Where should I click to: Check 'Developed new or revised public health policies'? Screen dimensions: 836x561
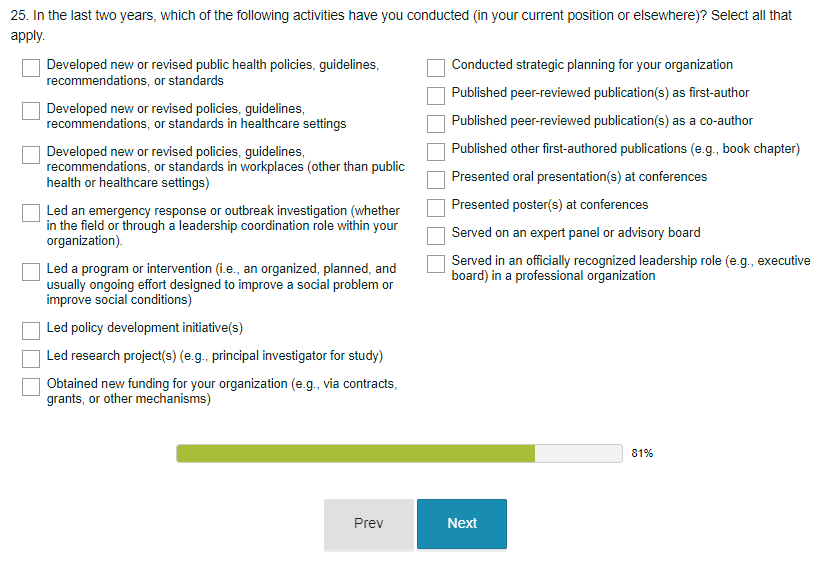coord(32,68)
